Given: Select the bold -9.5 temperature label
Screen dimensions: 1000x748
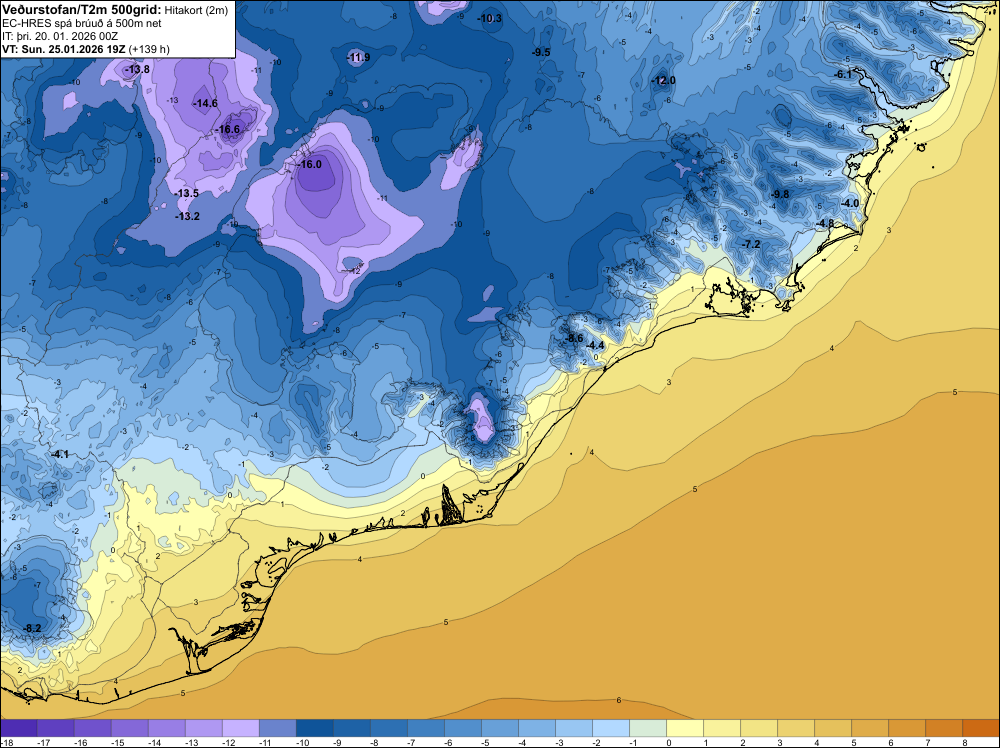Looking at the screenshot, I should pyautogui.click(x=541, y=52).
